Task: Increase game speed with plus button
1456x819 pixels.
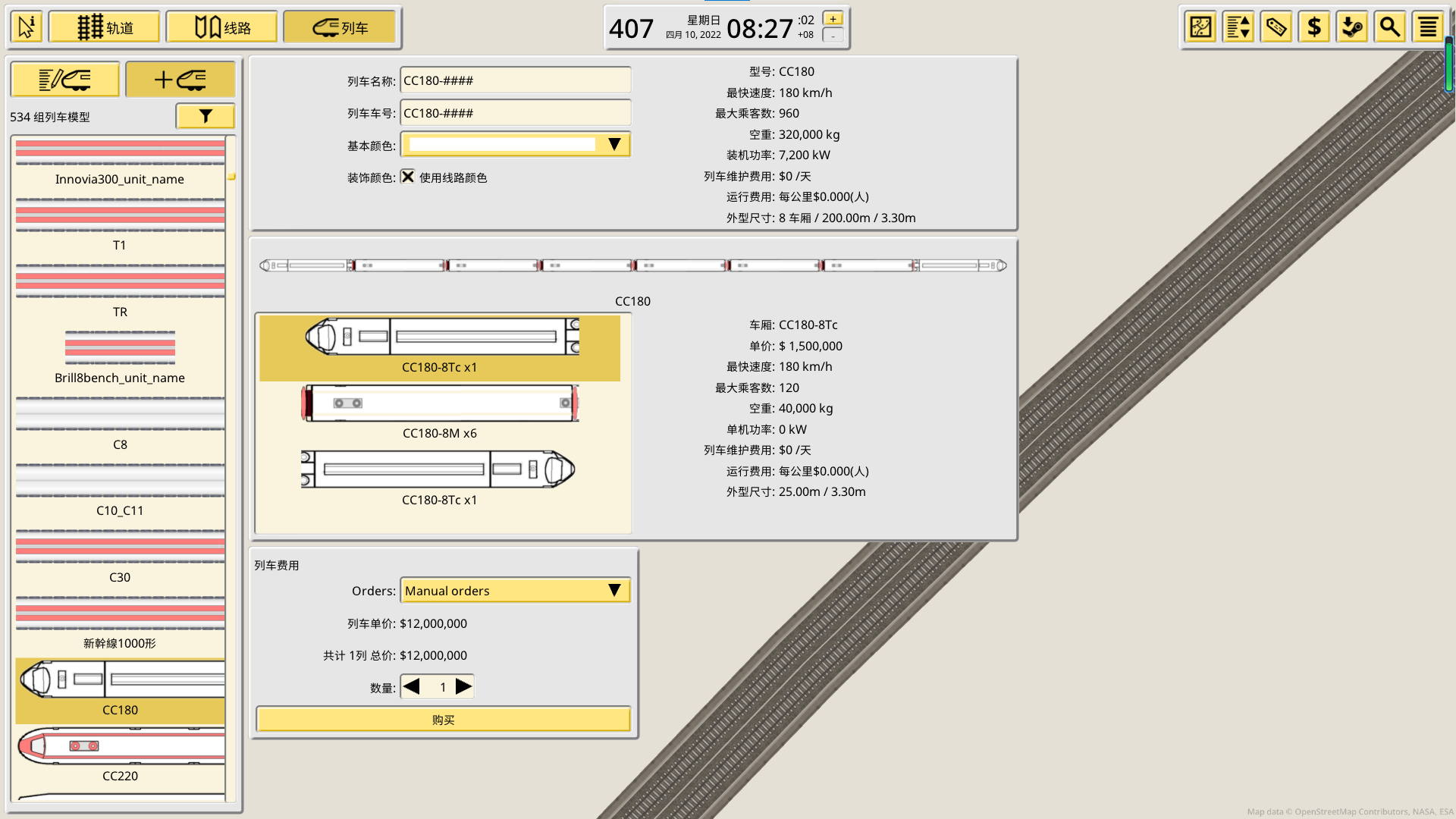Action: click(x=833, y=19)
